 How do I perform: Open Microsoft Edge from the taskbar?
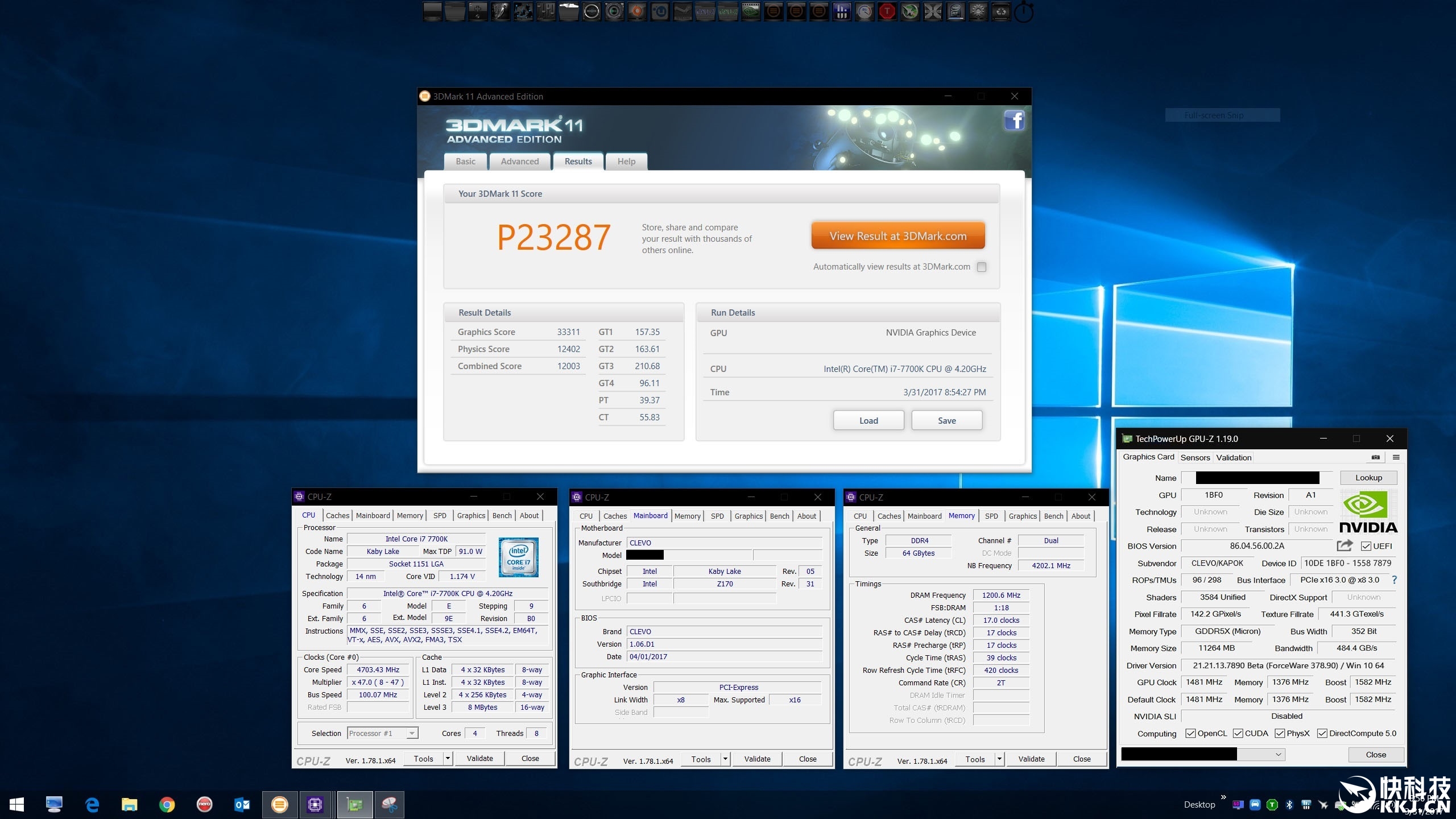point(92,804)
